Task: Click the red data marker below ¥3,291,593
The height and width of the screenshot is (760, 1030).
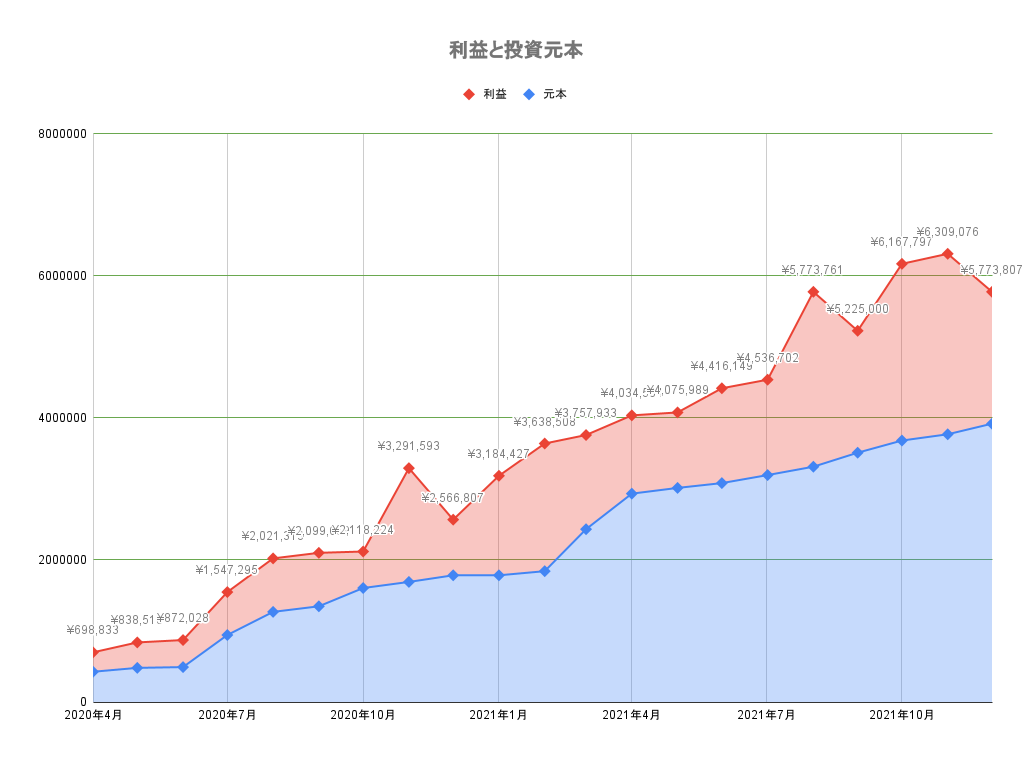Action: pos(409,468)
